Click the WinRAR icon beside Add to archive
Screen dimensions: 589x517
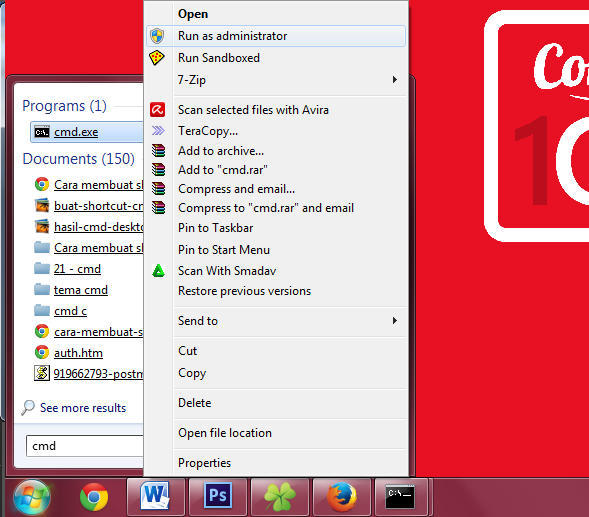pyautogui.click(x=158, y=151)
